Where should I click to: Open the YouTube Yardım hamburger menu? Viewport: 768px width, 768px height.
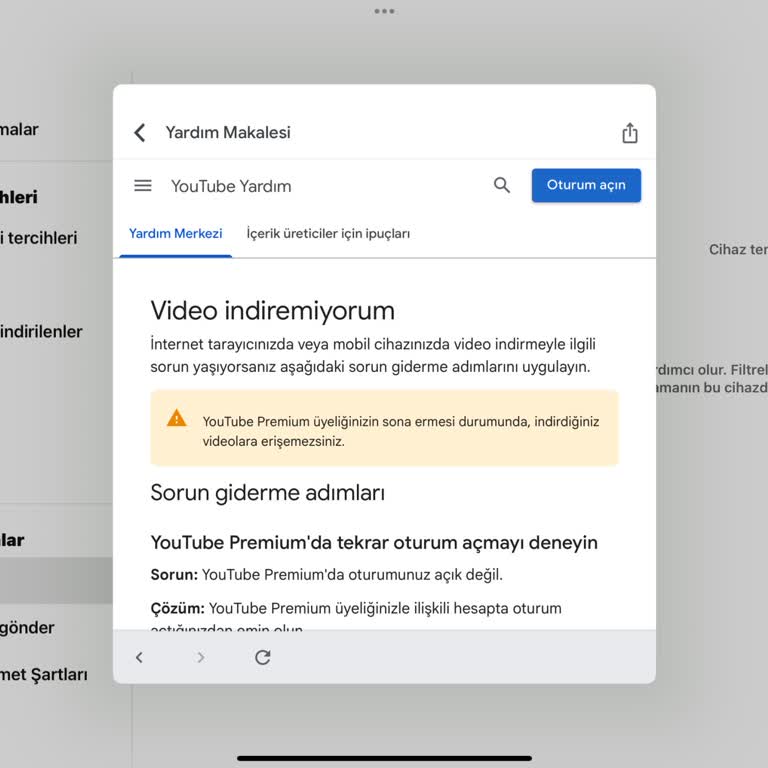143,186
